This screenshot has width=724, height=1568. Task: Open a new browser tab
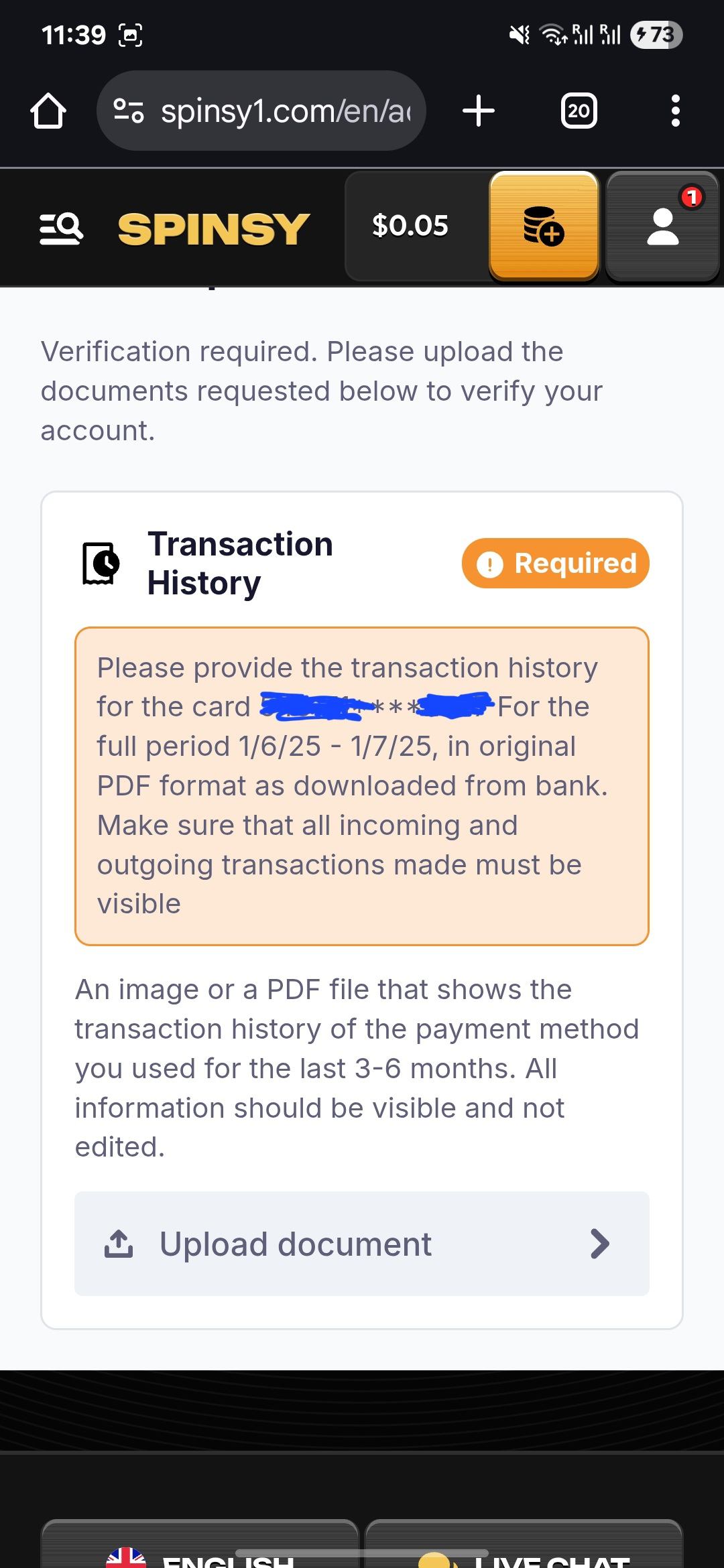point(479,111)
